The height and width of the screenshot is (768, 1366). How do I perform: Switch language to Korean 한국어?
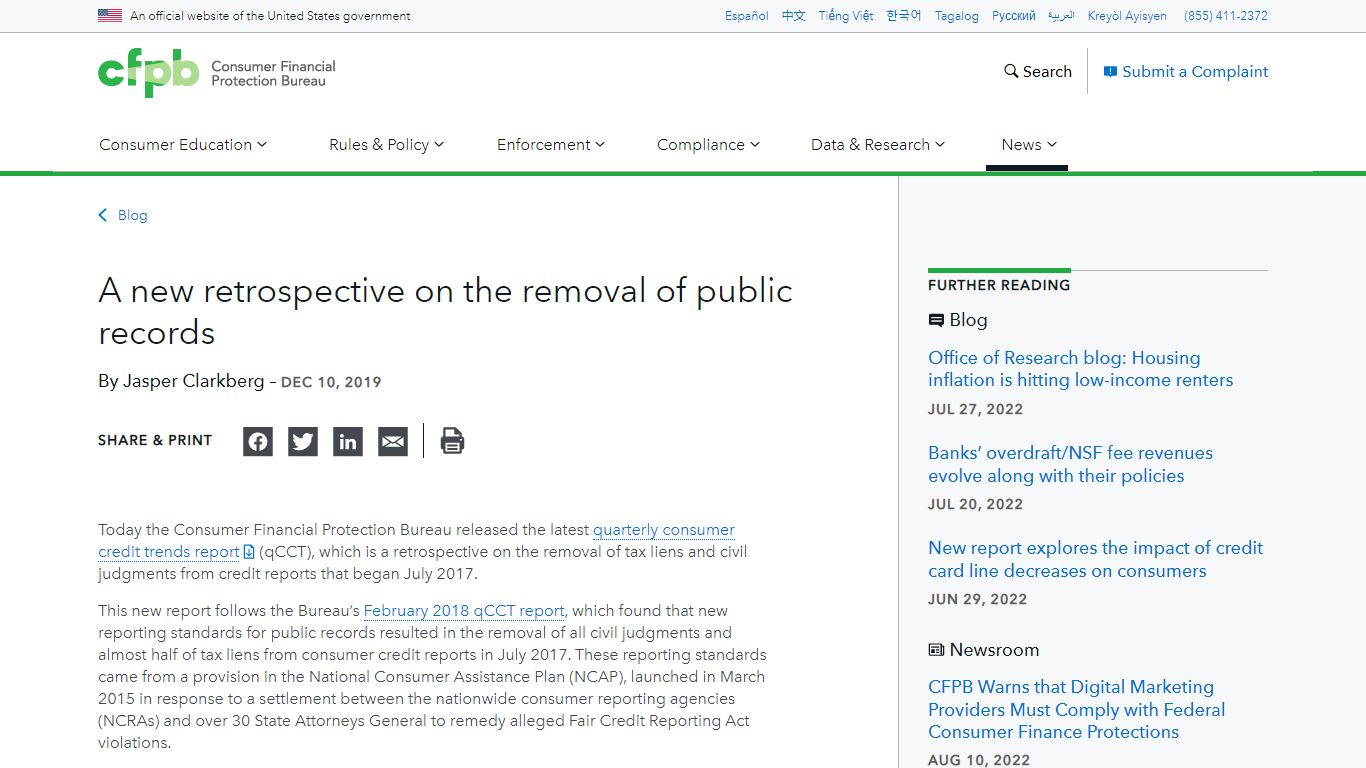[904, 16]
